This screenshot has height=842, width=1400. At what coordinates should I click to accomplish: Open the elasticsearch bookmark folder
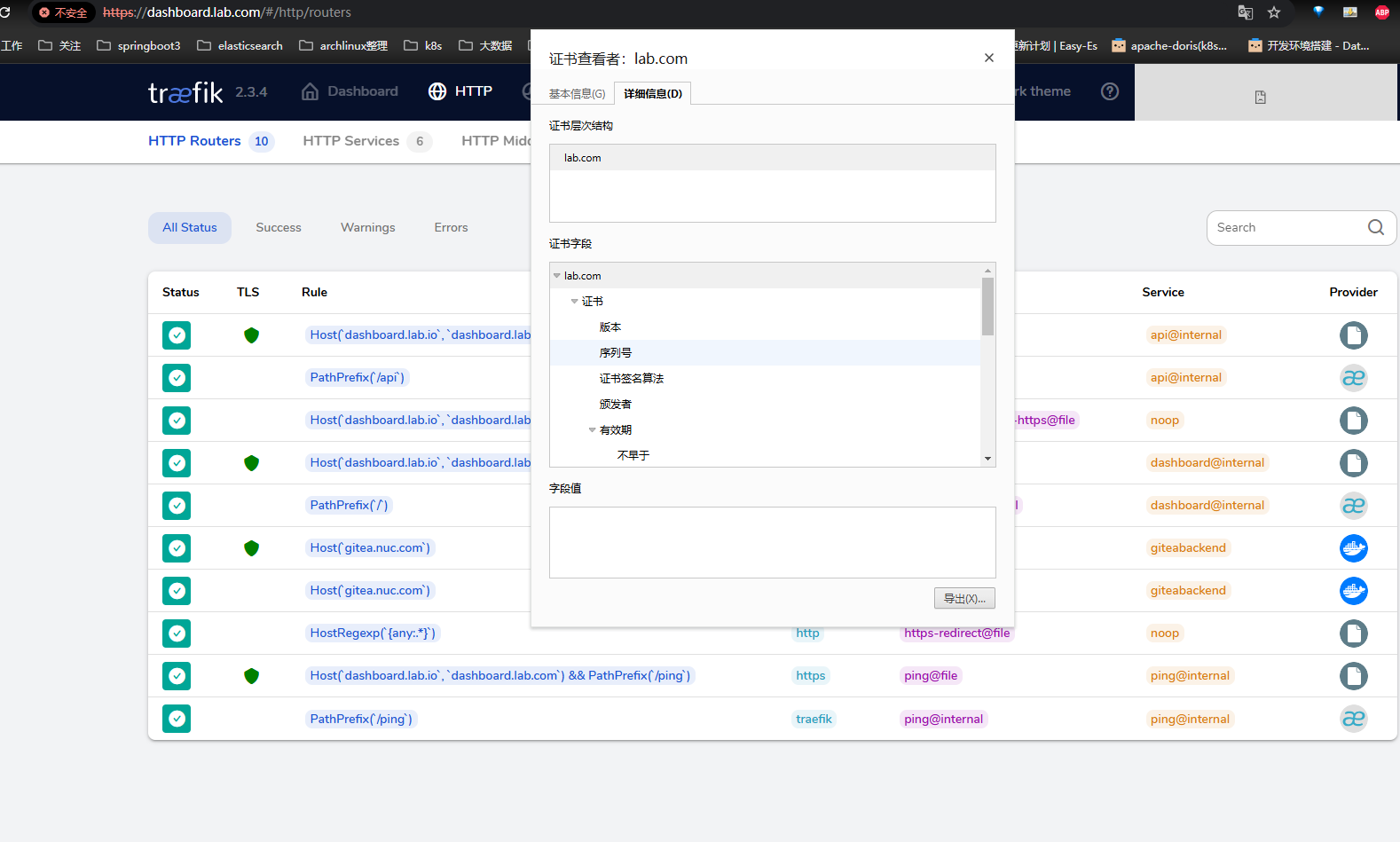pyautogui.click(x=240, y=45)
